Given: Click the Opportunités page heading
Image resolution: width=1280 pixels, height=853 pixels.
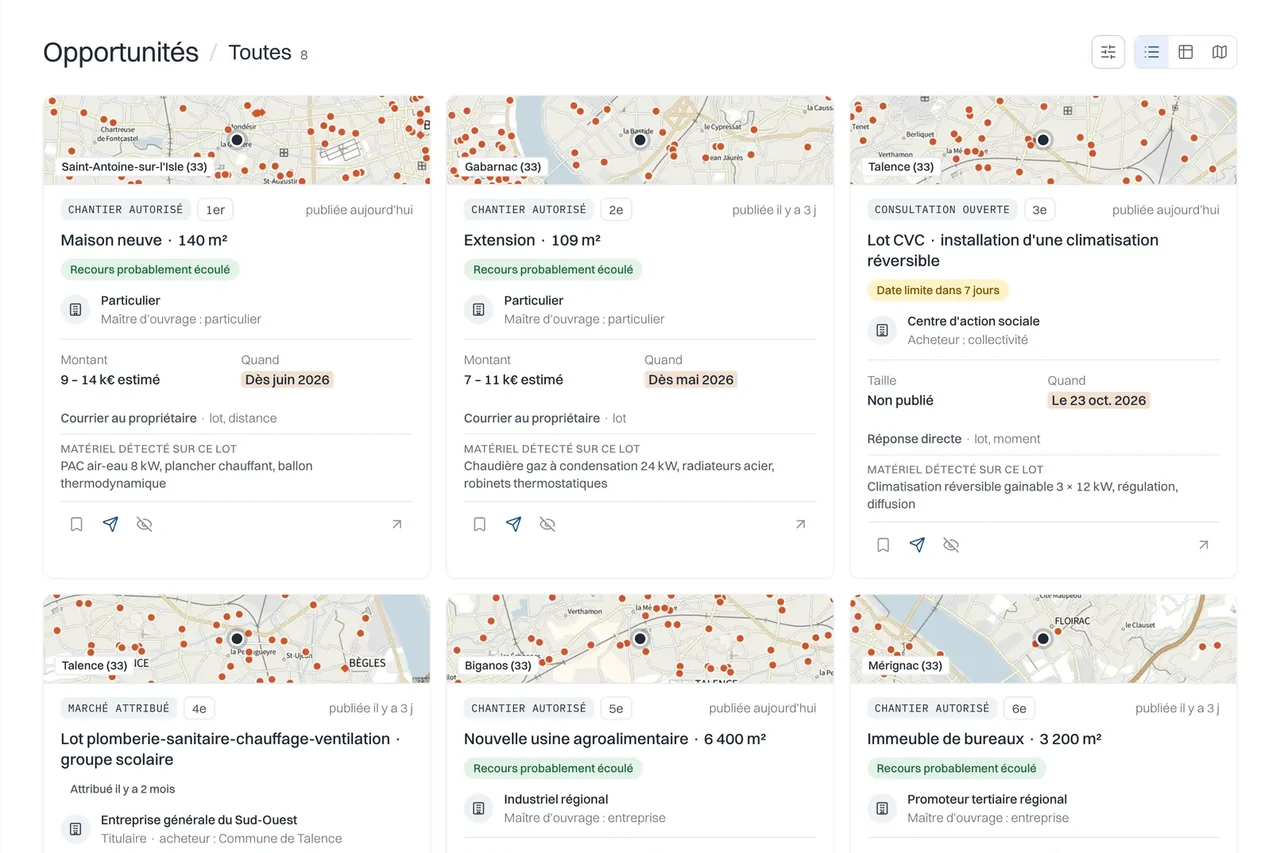Looking at the screenshot, I should click(121, 52).
